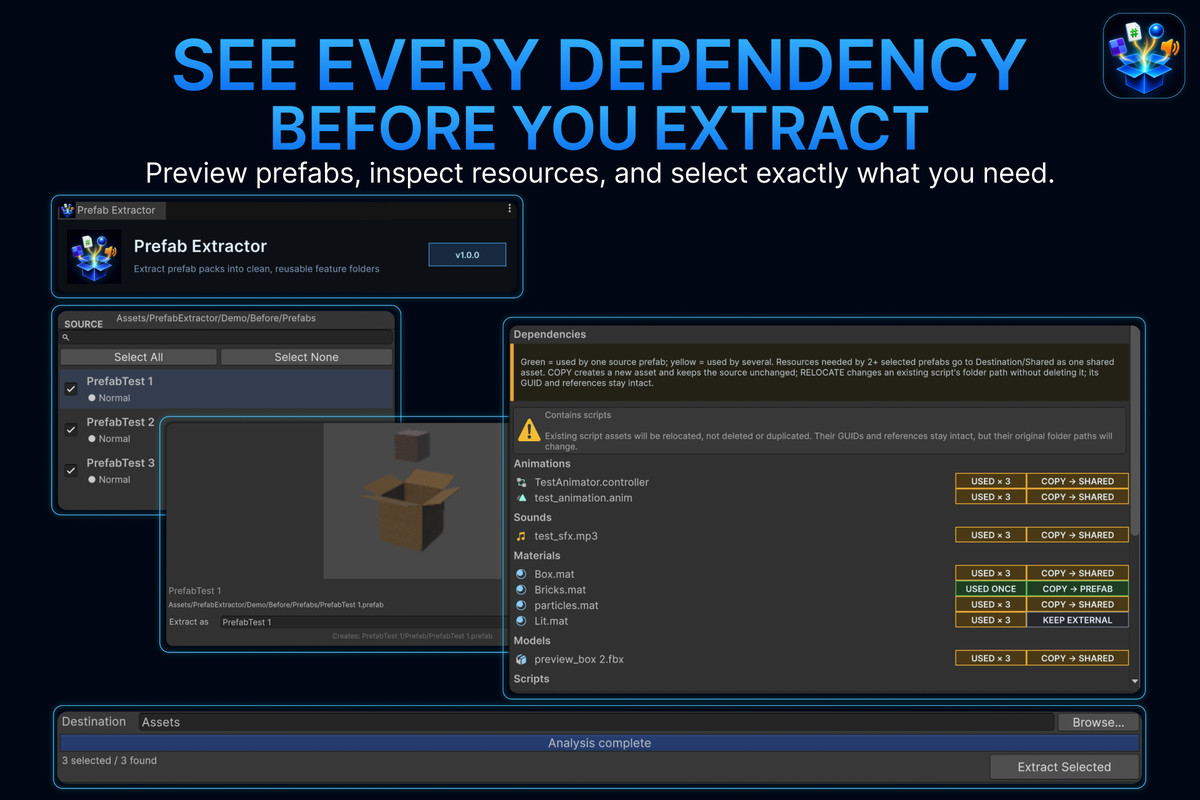Click the COPY → SHARED badge on the TestAnimator.controller row
Viewport: 1200px width, 800px height.
pyautogui.click(x=1077, y=481)
